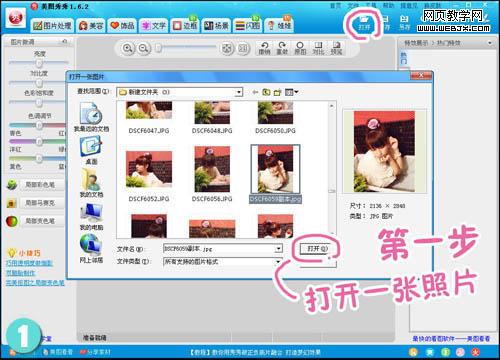Click the create new folder icon
The width and height of the screenshot is (500, 360).
[277, 92]
